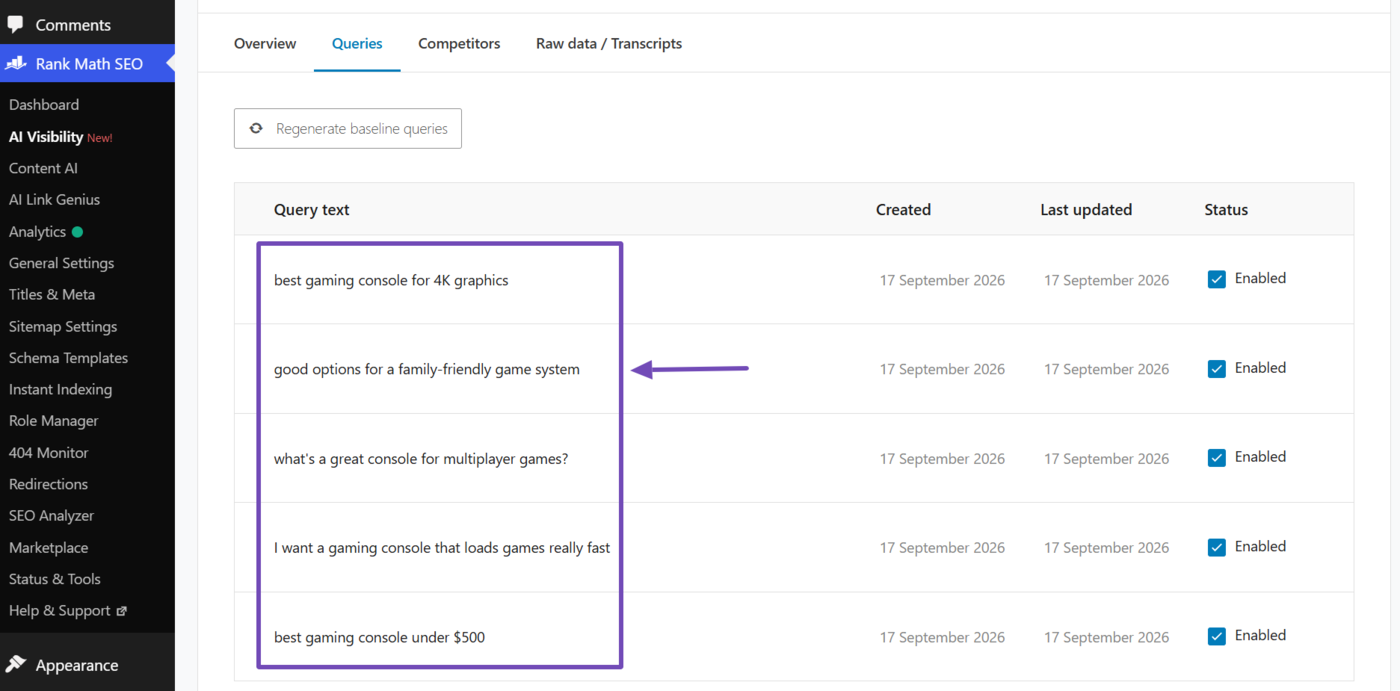
Task: Click the Last updated date of the family-friendly query
Action: [1106, 370]
